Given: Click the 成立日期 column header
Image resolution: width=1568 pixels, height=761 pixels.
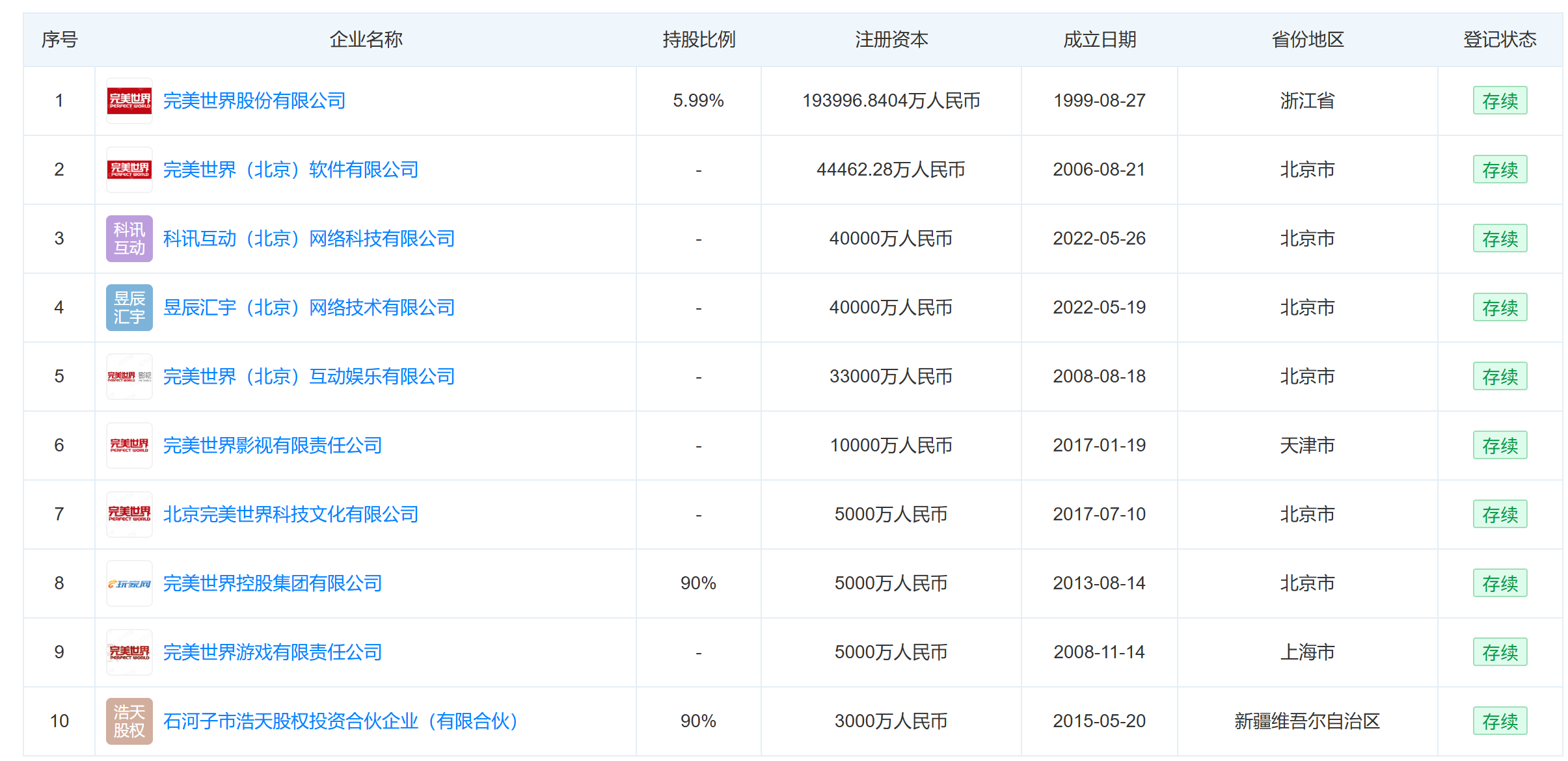Looking at the screenshot, I should [1100, 40].
